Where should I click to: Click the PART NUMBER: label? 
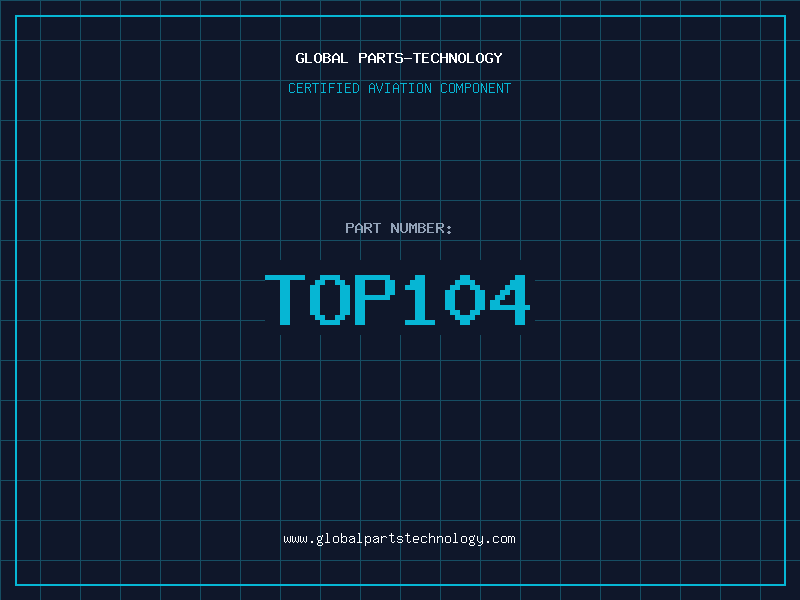(x=398, y=228)
